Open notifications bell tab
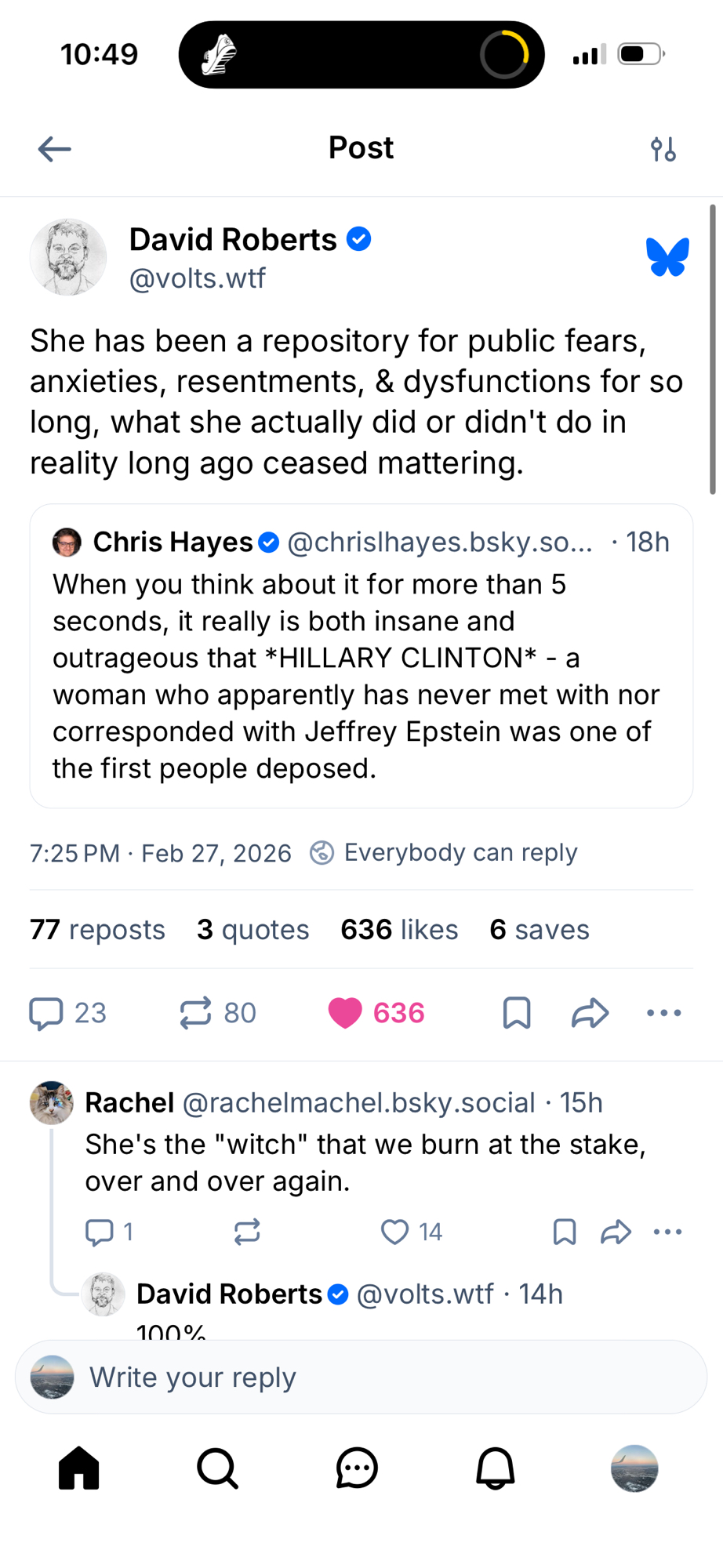 point(496,1468)
